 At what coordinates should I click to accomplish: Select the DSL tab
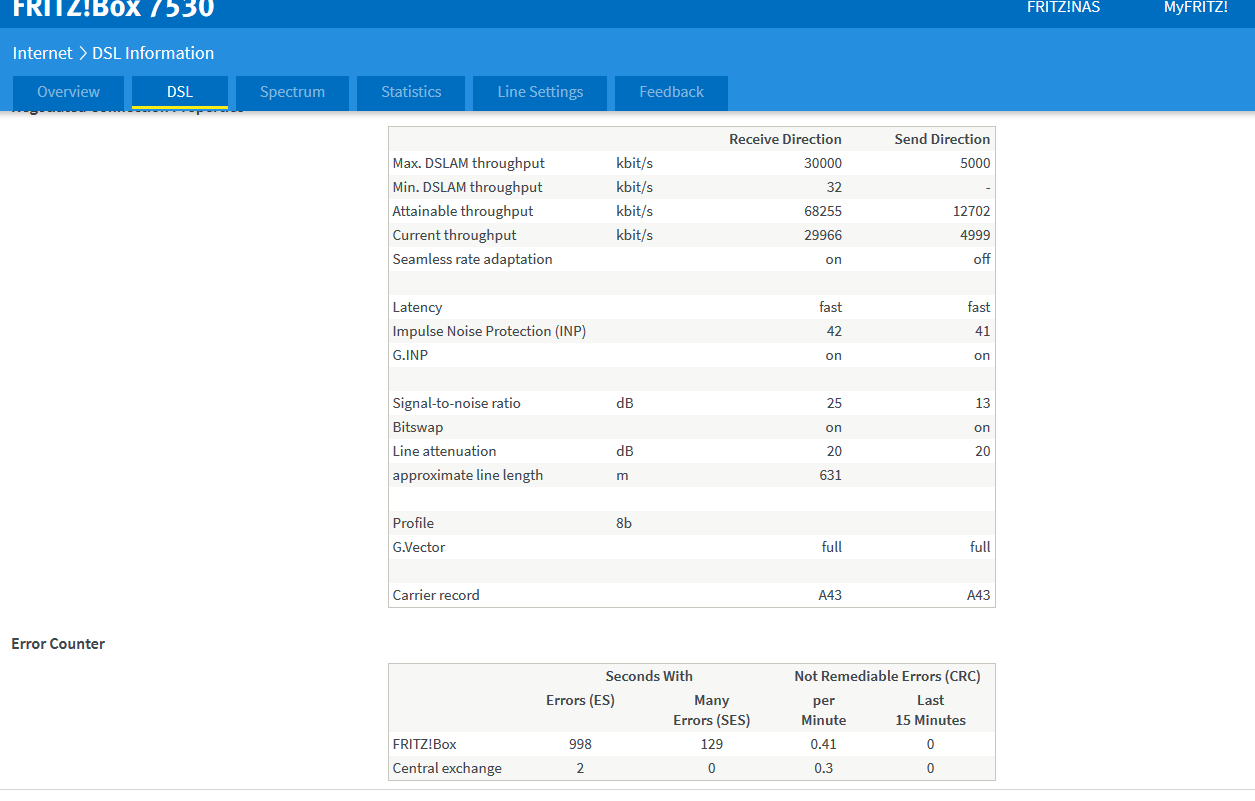coord(180,92)
